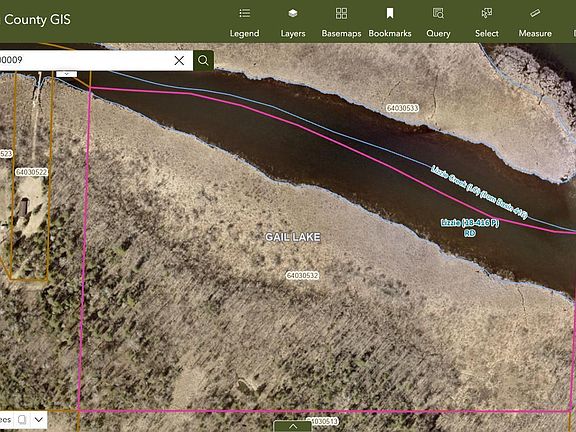Screen dimensions: 576x432
Task: Open the coordinate units dropdown chevron
Action: [39, 420]
